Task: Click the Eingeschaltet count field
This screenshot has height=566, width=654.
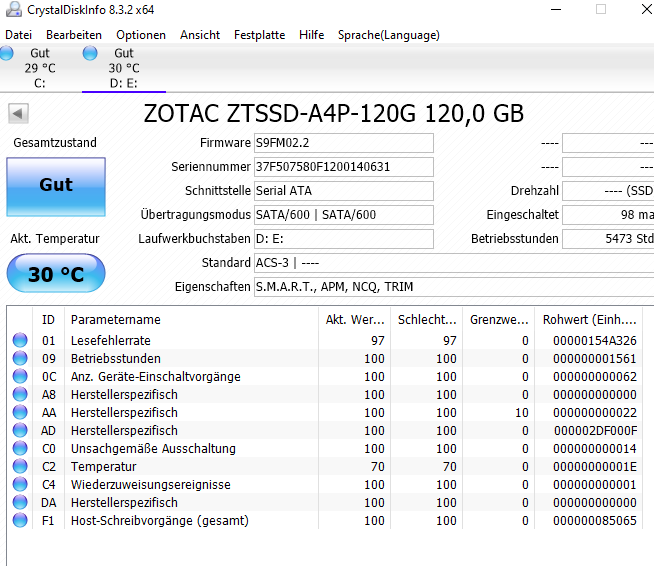Action: tap(608, 215)
